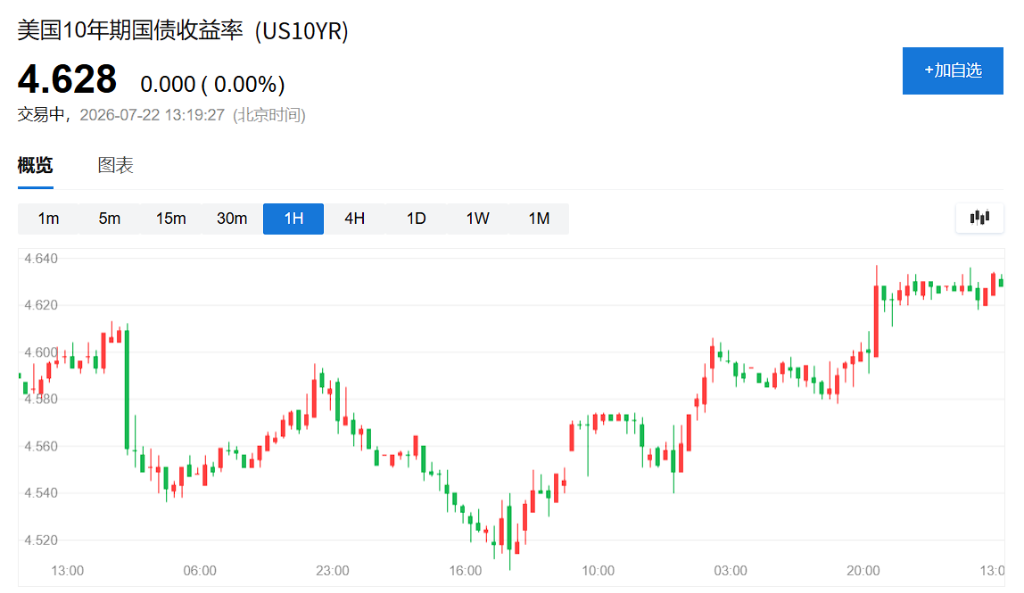Viewport: 1024px width, 593px height.
Task: Click the 4.628 current yield value
Action: pos(67,79)
